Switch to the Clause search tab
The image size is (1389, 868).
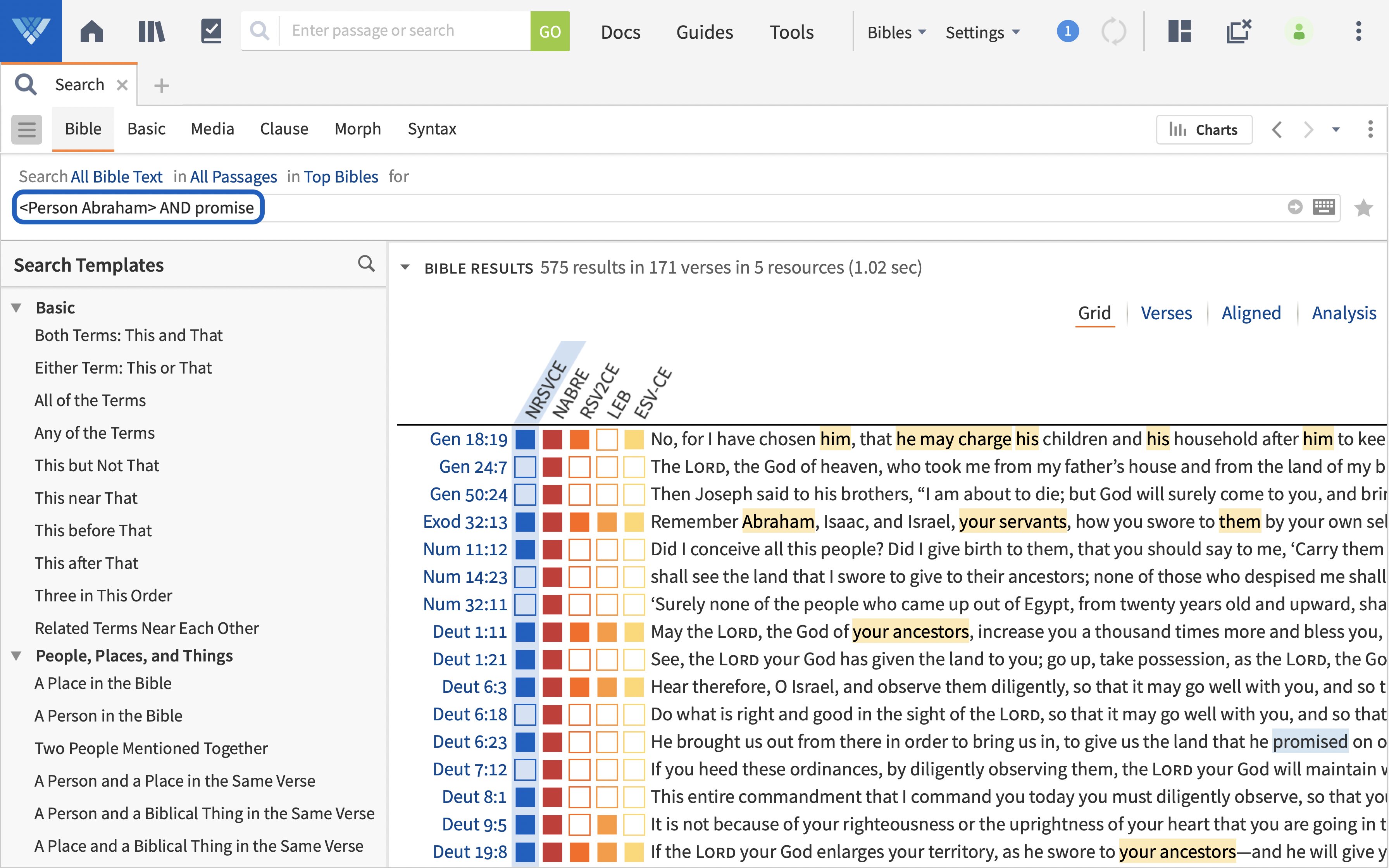tap(284, 129)
